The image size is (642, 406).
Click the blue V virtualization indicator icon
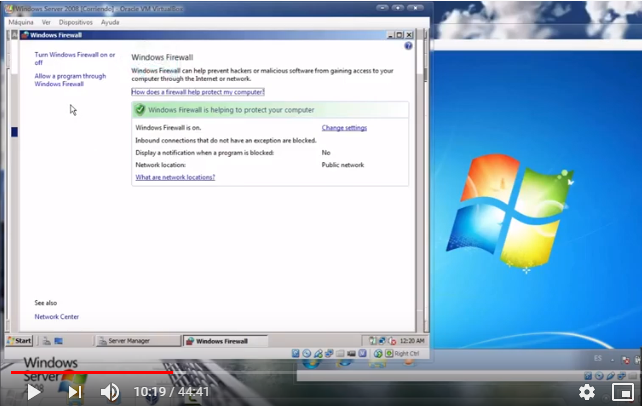tap(362, 353)
